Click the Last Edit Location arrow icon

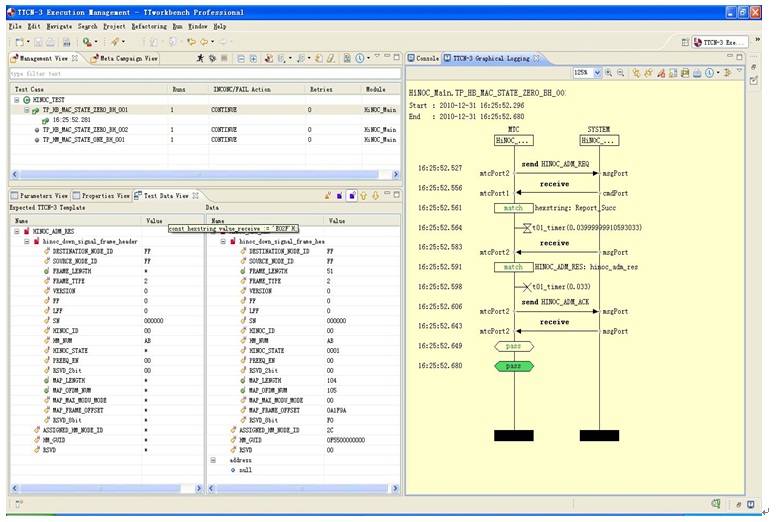(x=191, y=42)
